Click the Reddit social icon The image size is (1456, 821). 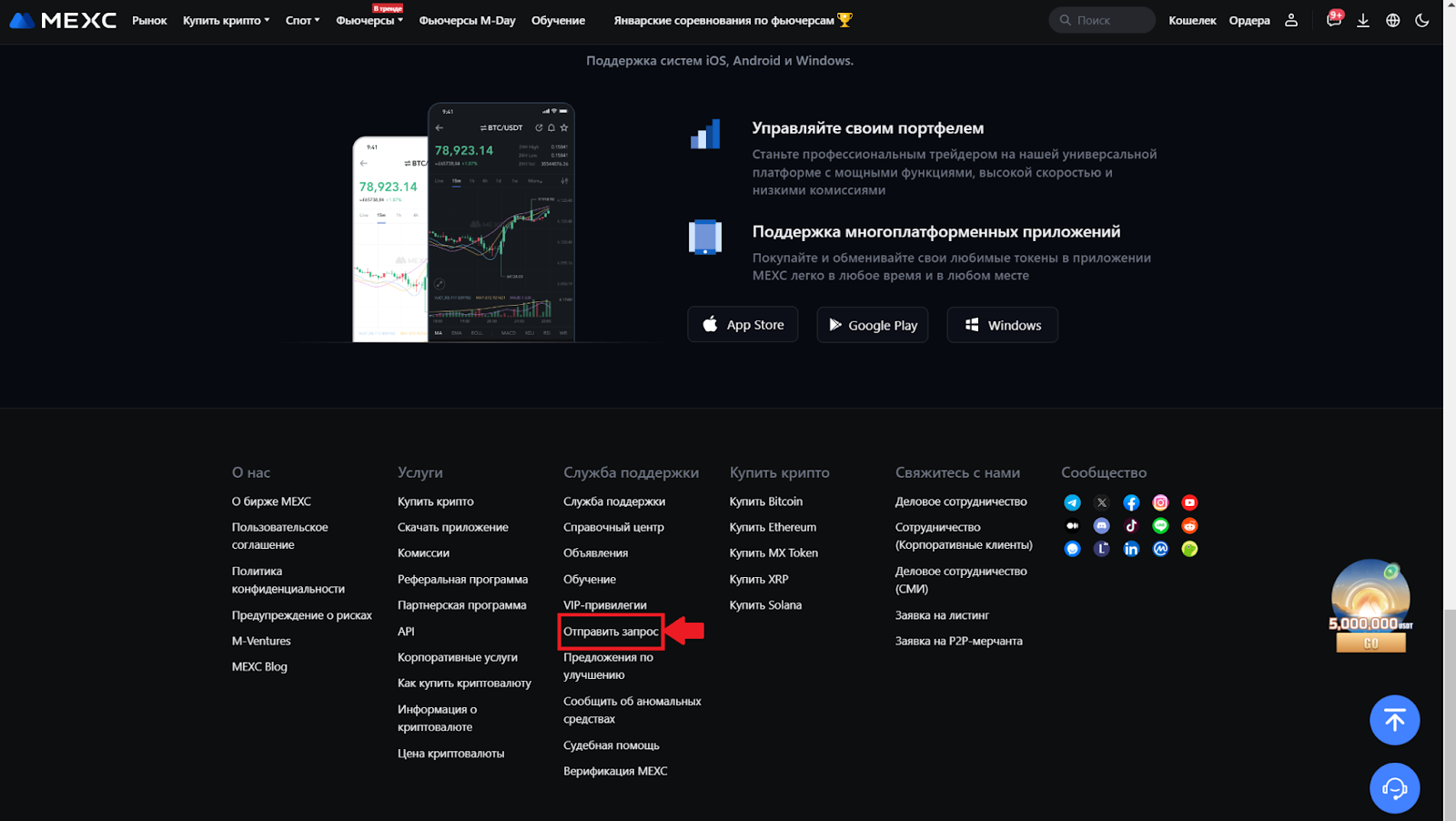point(1189,526)
